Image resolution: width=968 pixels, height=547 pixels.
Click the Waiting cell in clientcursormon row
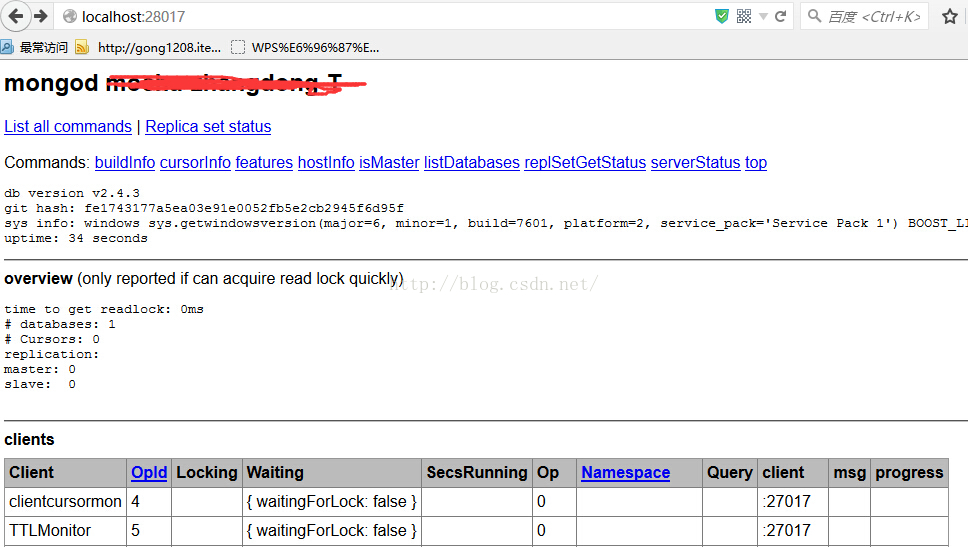tap(332, 501)
